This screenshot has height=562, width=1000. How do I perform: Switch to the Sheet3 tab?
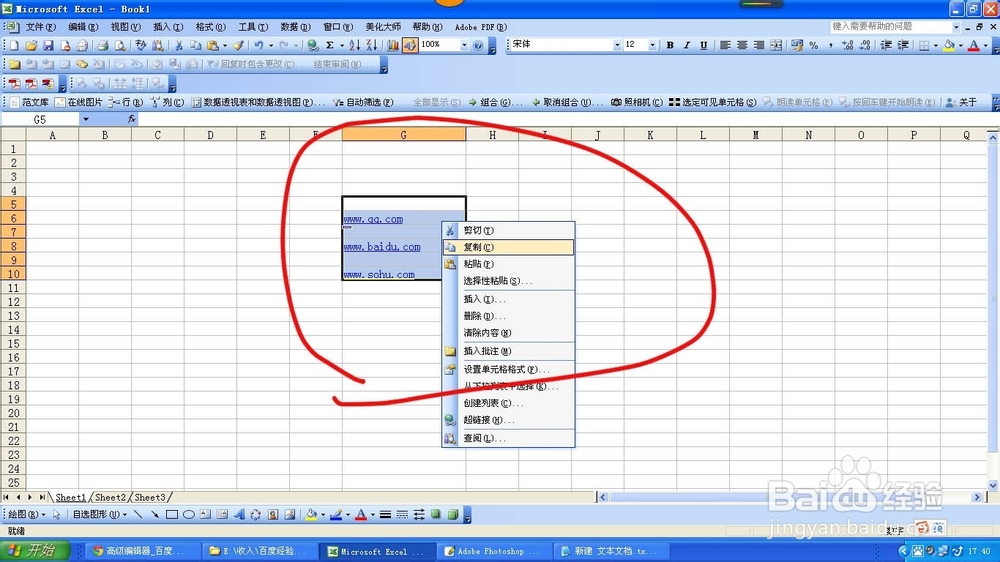point(150,497)
